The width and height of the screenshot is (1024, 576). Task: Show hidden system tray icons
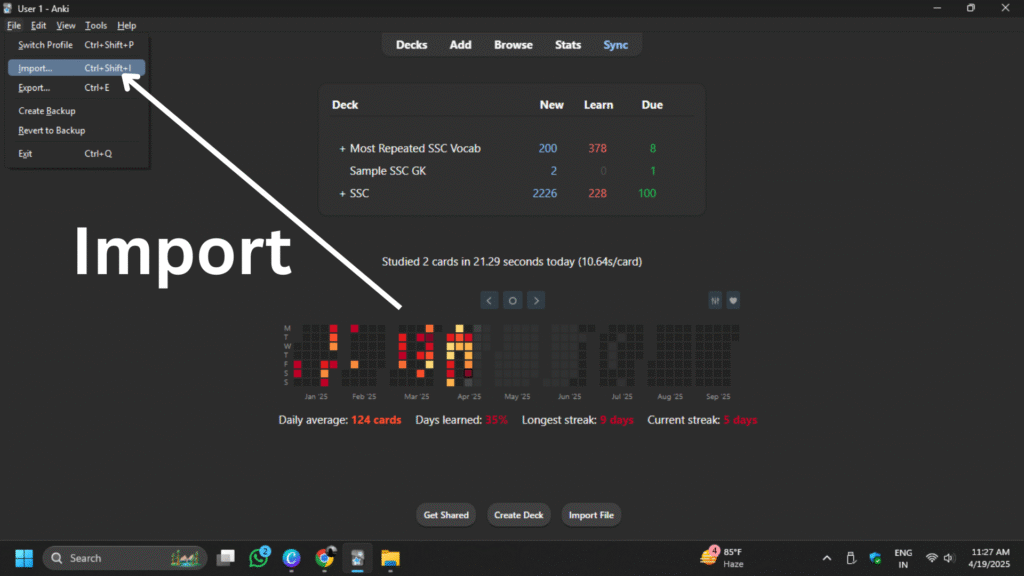(827, 558)
